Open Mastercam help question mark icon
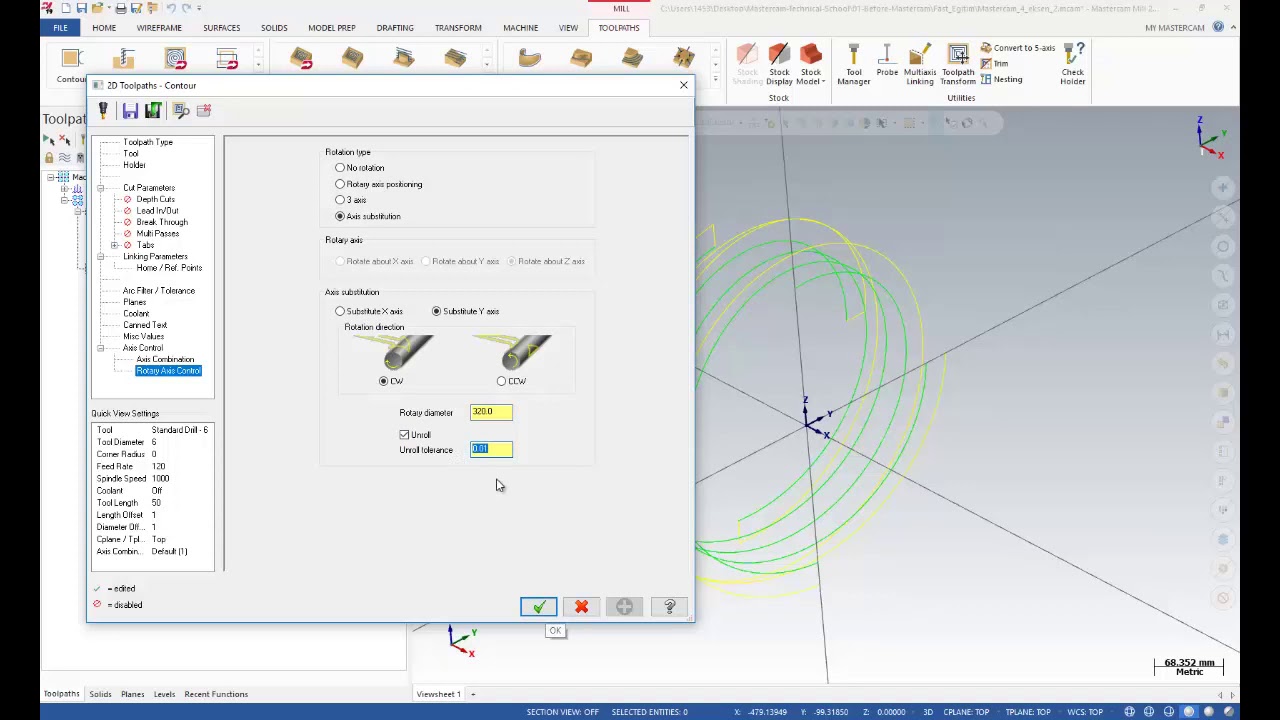Screen dimensions: 1280x720 click(x=1218, y=27)
